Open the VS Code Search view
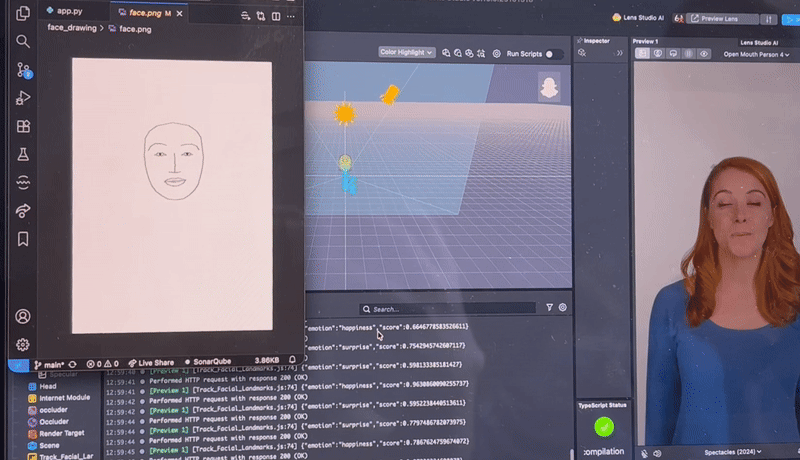The image size is (800, 460). (23, 41)
